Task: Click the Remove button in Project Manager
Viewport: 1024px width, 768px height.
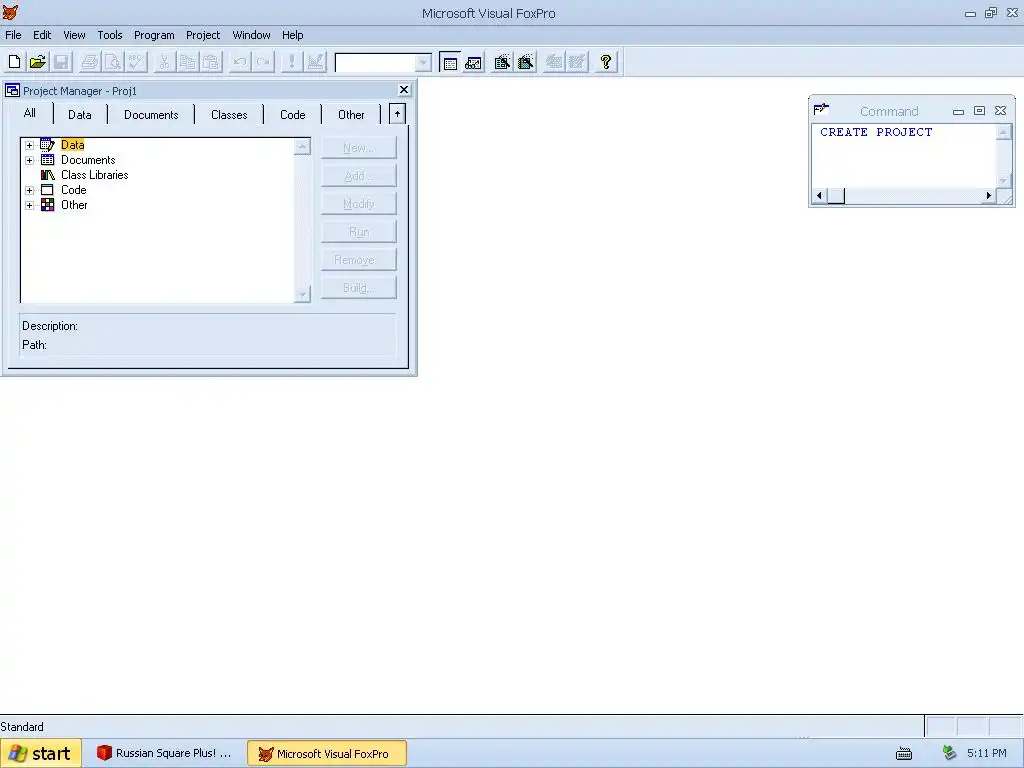Action: coord(359,260)
